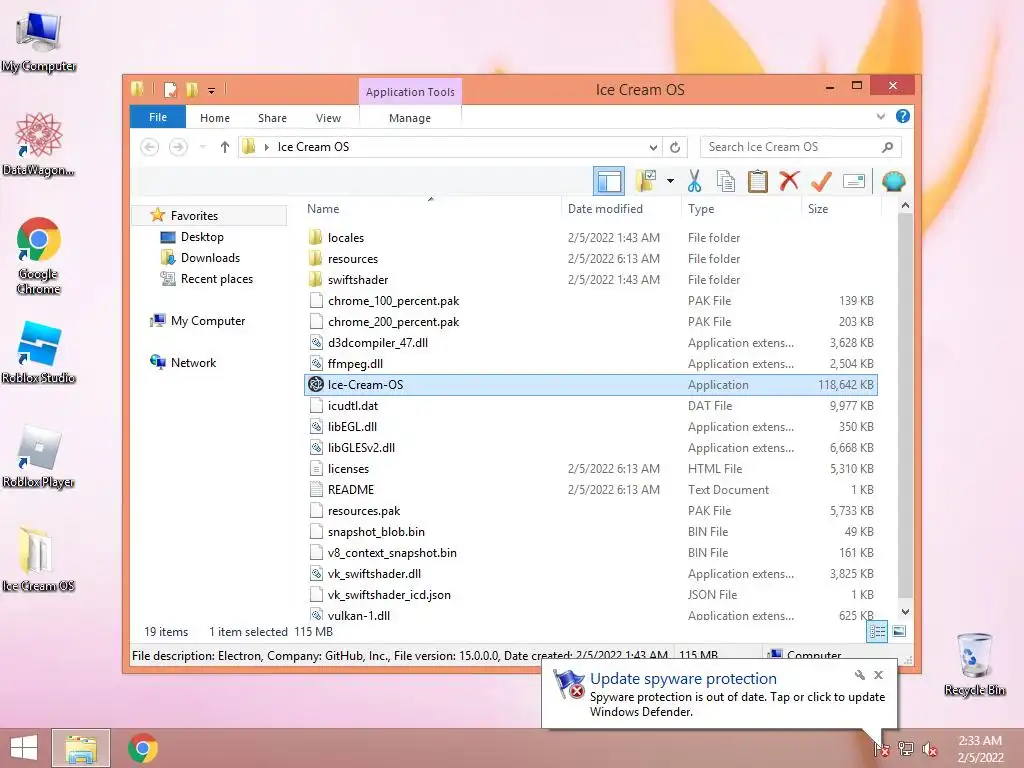Switch to details view button

coord(877,632)
